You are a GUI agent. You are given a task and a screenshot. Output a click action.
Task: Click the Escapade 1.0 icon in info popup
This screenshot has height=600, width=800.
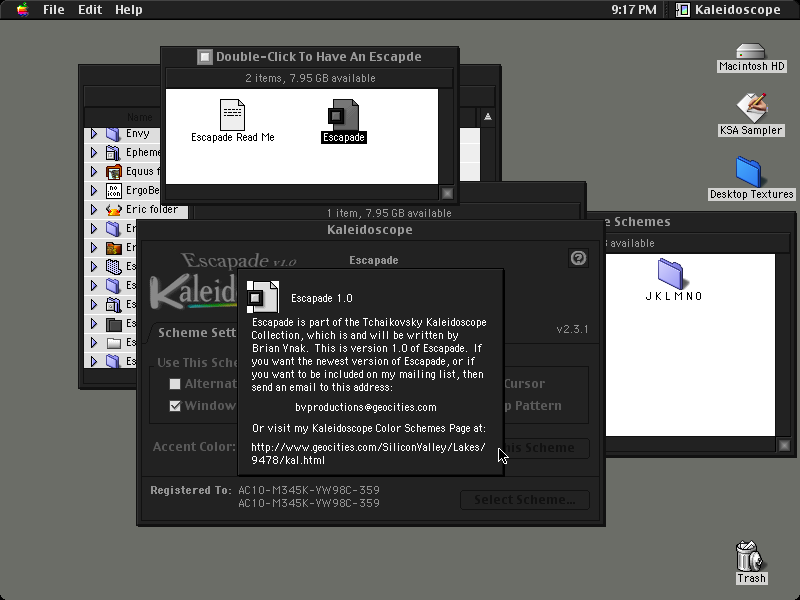pyautogui.click(x=263, y=297)
